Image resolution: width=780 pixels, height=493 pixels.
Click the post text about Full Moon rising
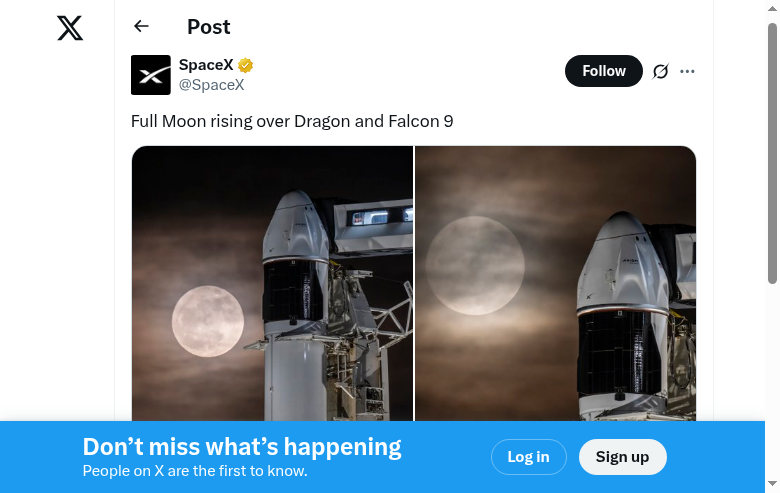click(x=292, y=121)
